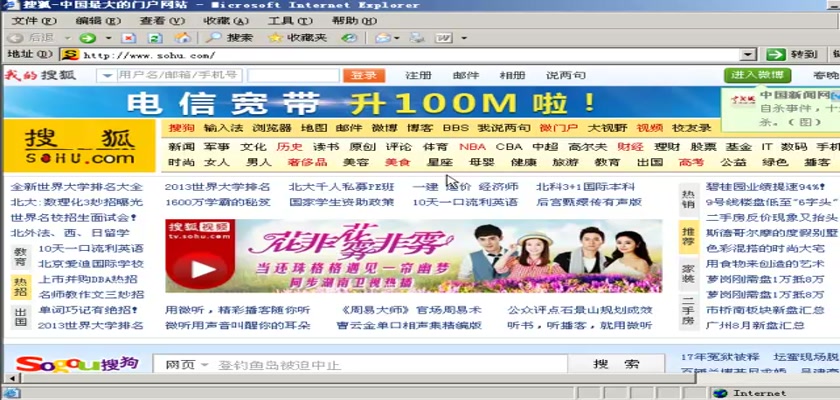Click the Print icon in toolbar
Image resolution: width=840 pixels, height=400 pixels.
coord(417,38)
